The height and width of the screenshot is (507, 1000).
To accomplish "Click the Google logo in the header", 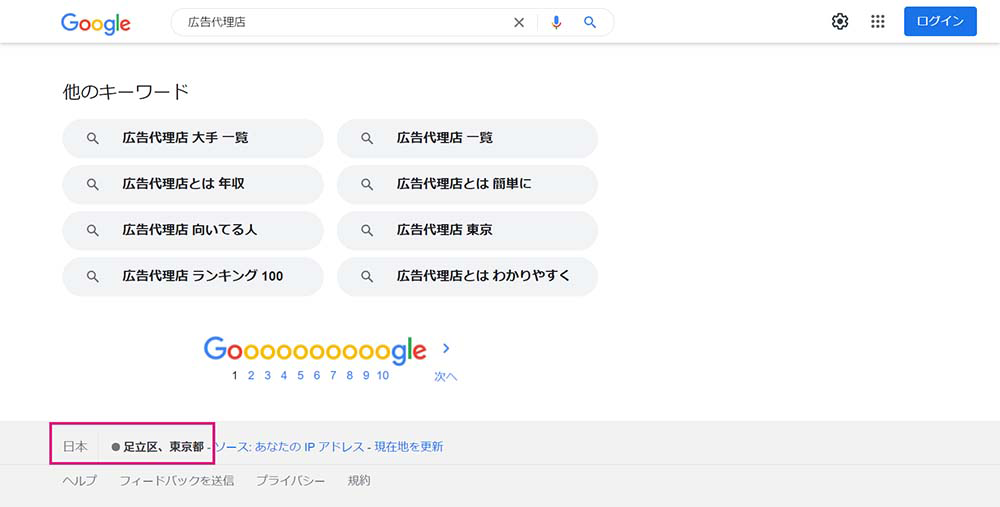I will click(x=96, y=24).
